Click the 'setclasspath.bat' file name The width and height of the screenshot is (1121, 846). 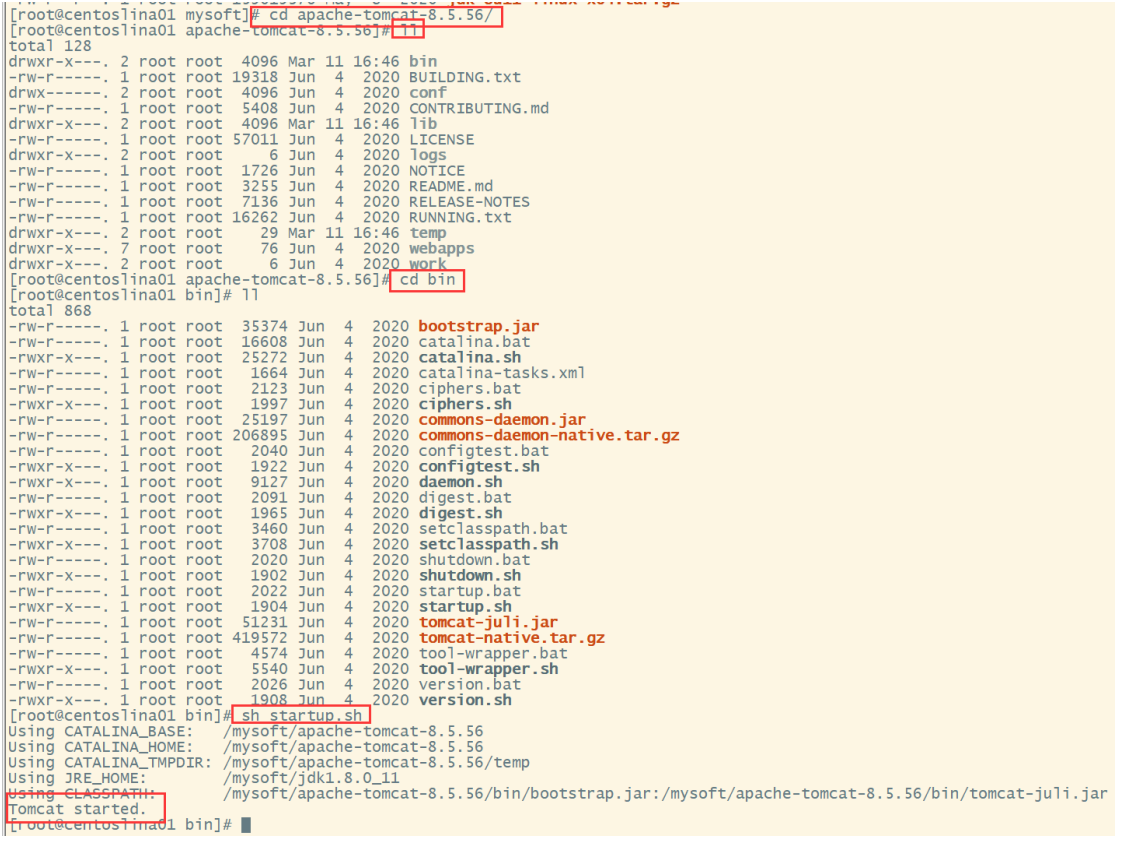click(493, 529)
